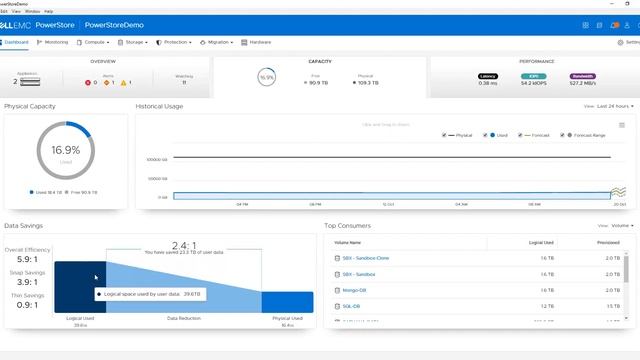Click the Protection shield icon
Screen dimensions: 640x360
(x=159, y=42)
